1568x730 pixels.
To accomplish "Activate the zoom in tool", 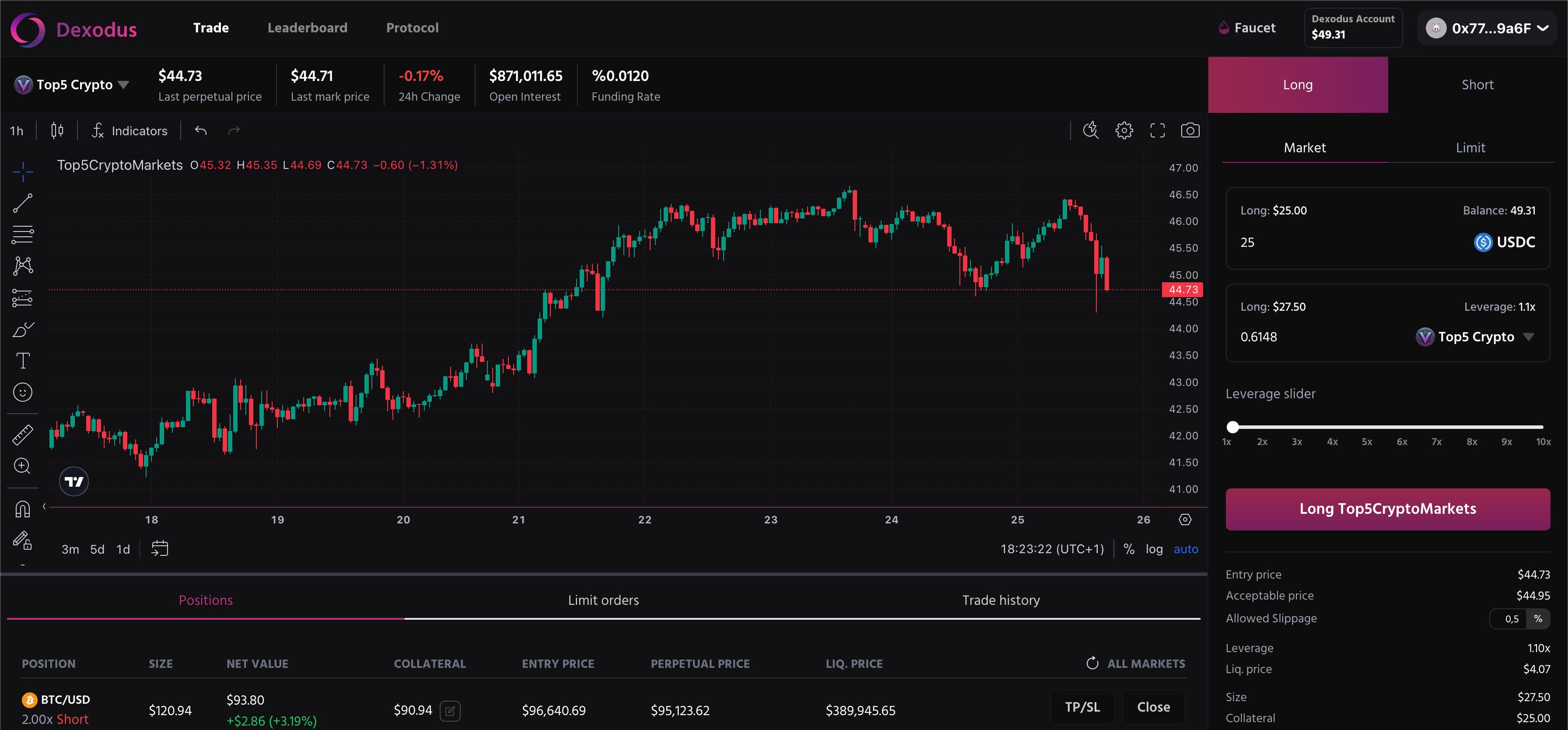I will pos(22,467).
